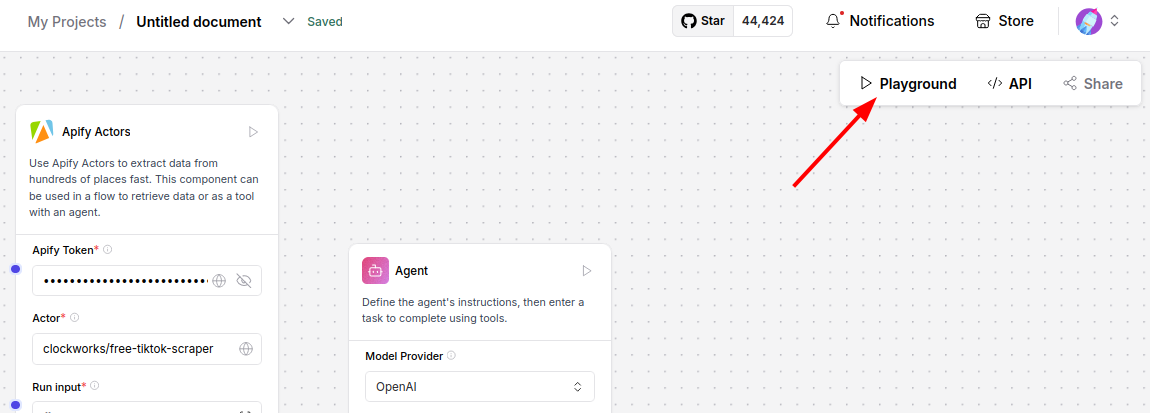This screenshot has width=1150, height=413.
Task: Click the Agent robot icon
Action: [375, 270]
